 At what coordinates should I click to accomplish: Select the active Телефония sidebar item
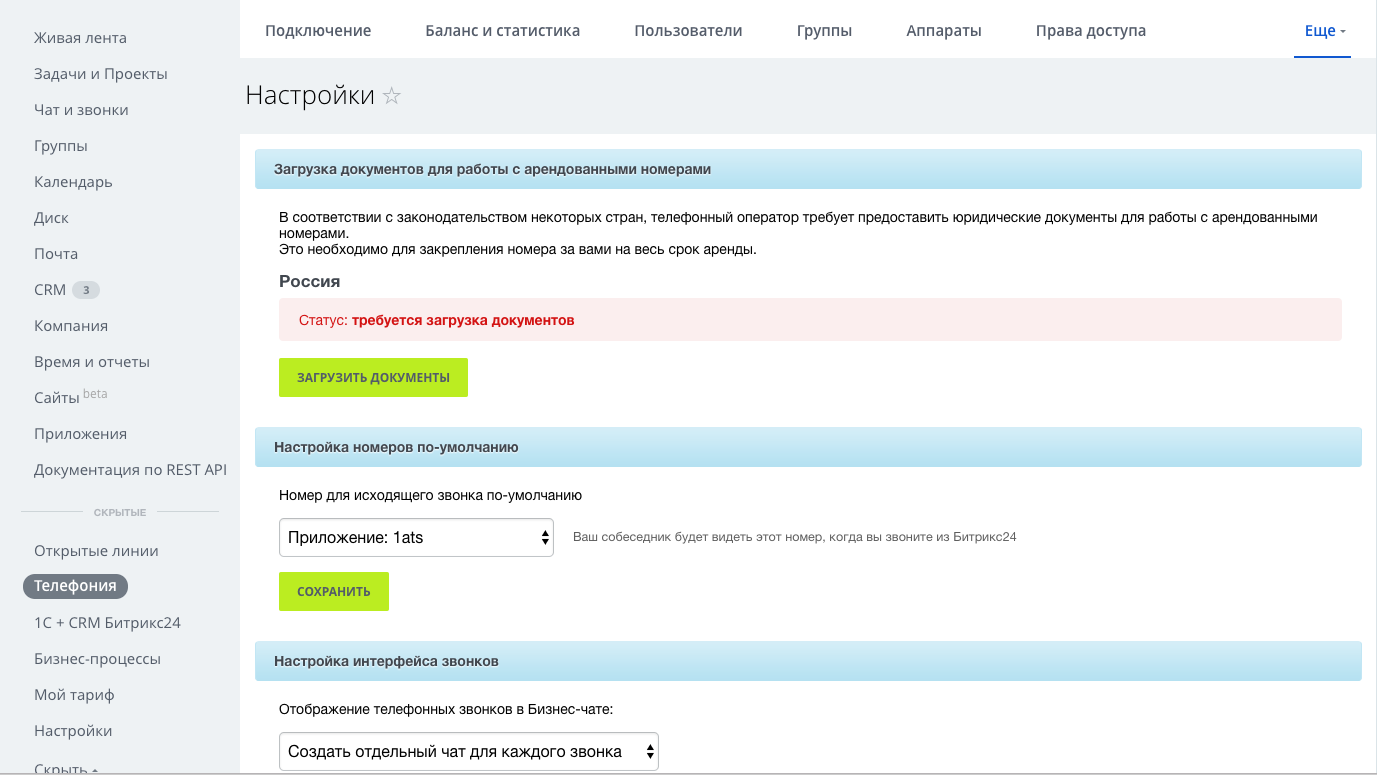coord(75,586)
